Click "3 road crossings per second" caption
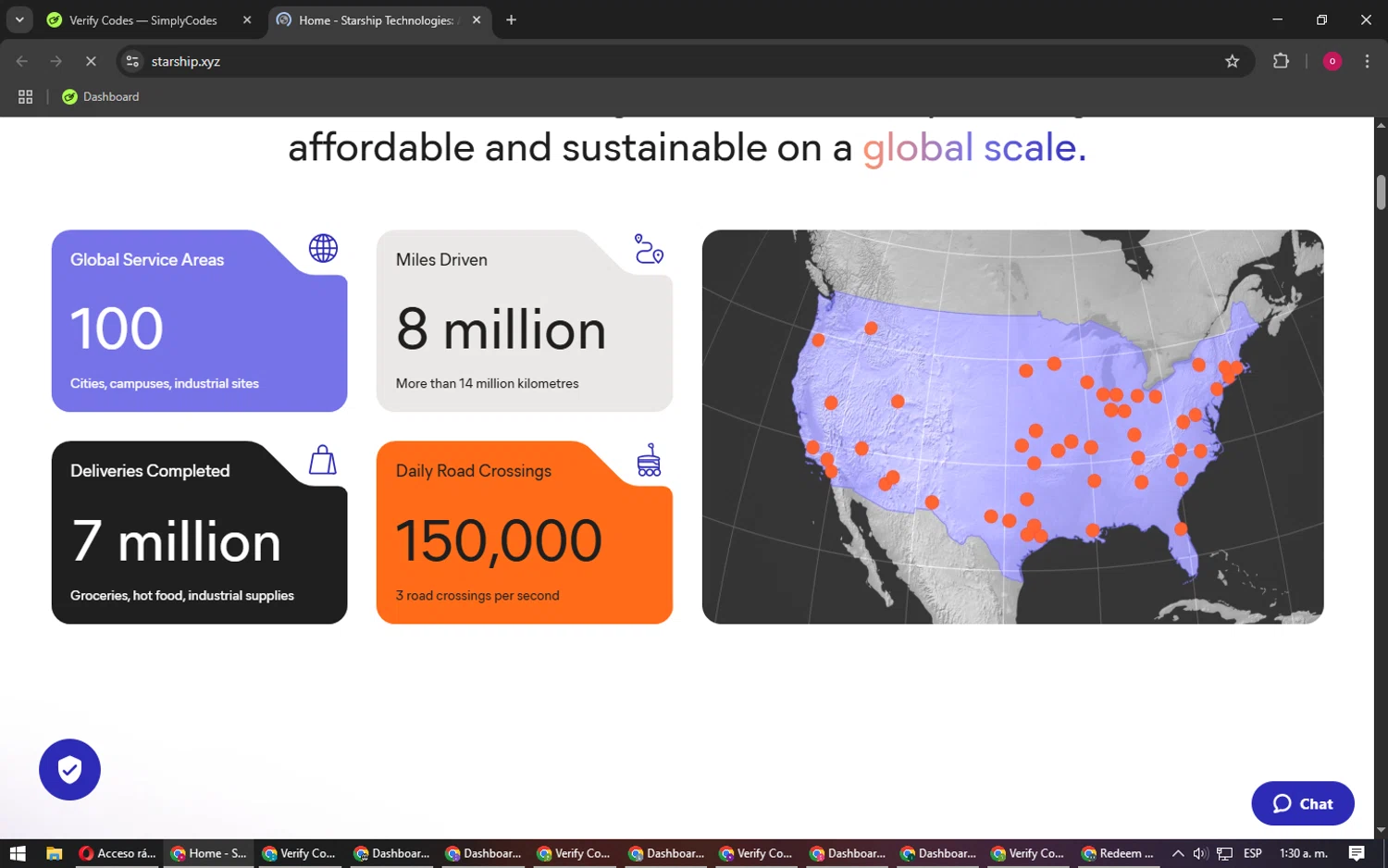 (x=477, y=595)
